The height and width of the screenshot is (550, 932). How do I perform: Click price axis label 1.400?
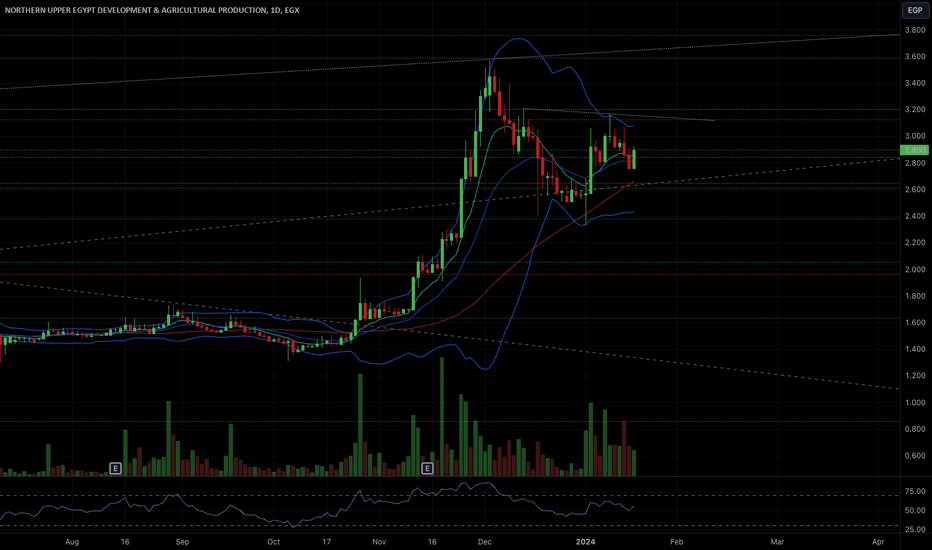click(915, 349)
